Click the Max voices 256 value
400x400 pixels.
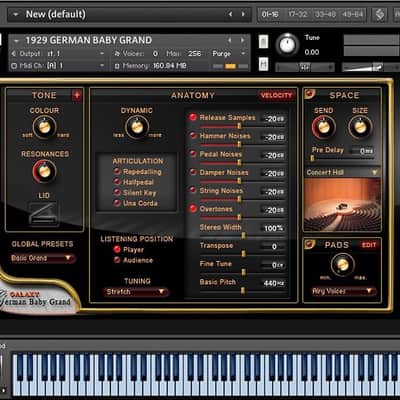tap(194, 54)
